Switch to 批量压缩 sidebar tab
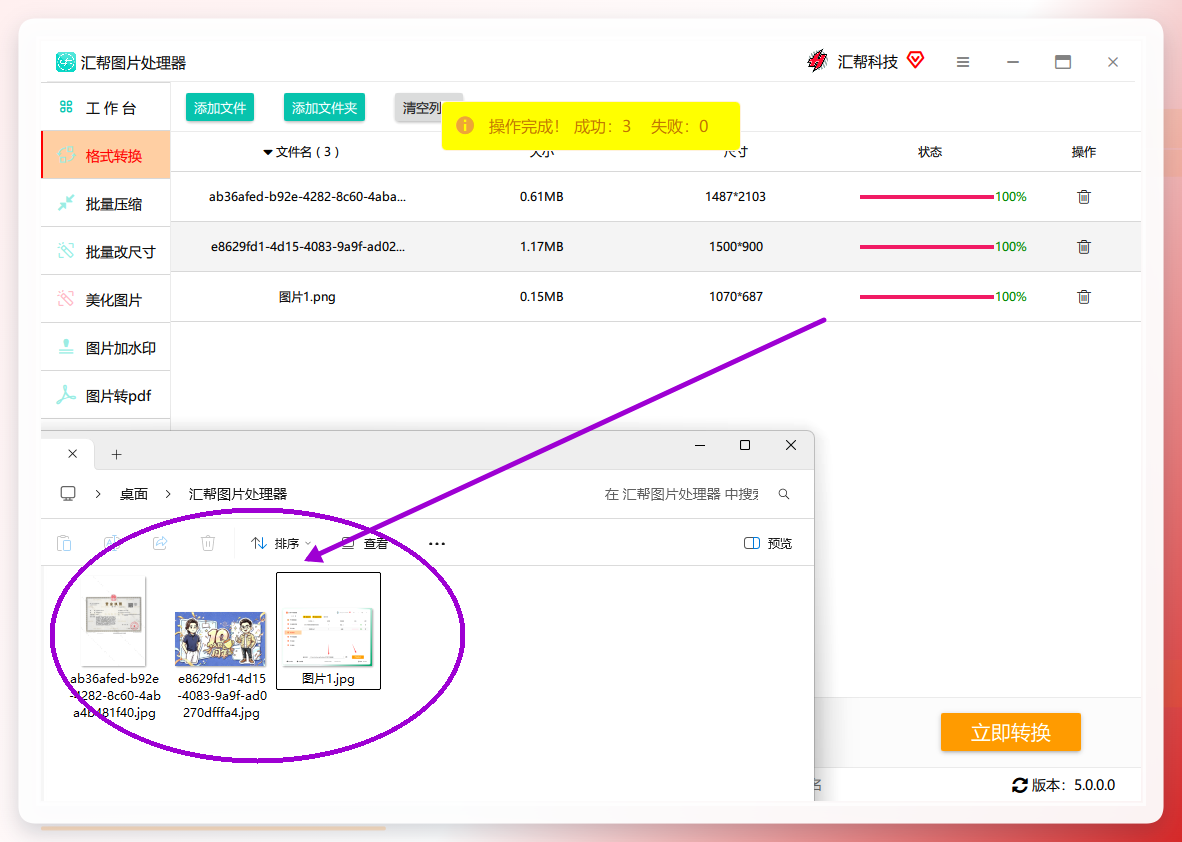 (x=106, y=204)
